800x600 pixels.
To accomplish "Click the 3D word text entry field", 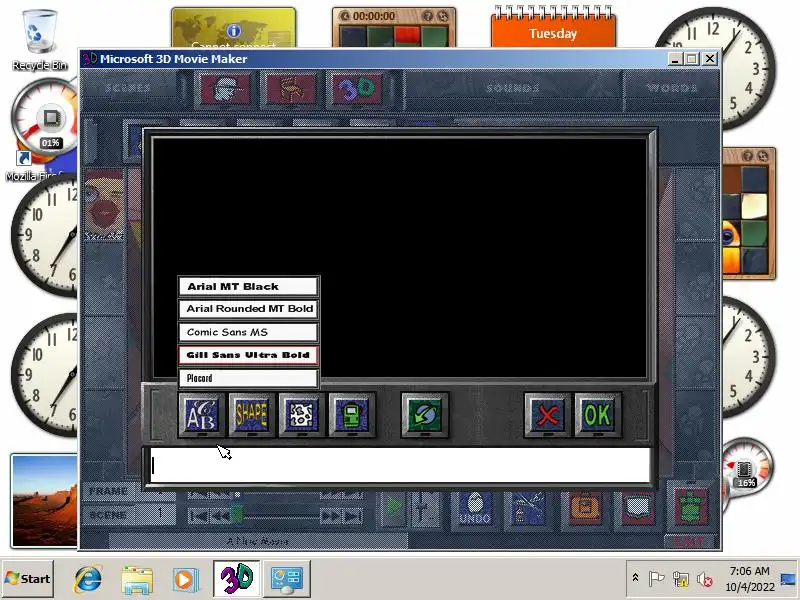I will pyautogui.click(x=401, y=466).
